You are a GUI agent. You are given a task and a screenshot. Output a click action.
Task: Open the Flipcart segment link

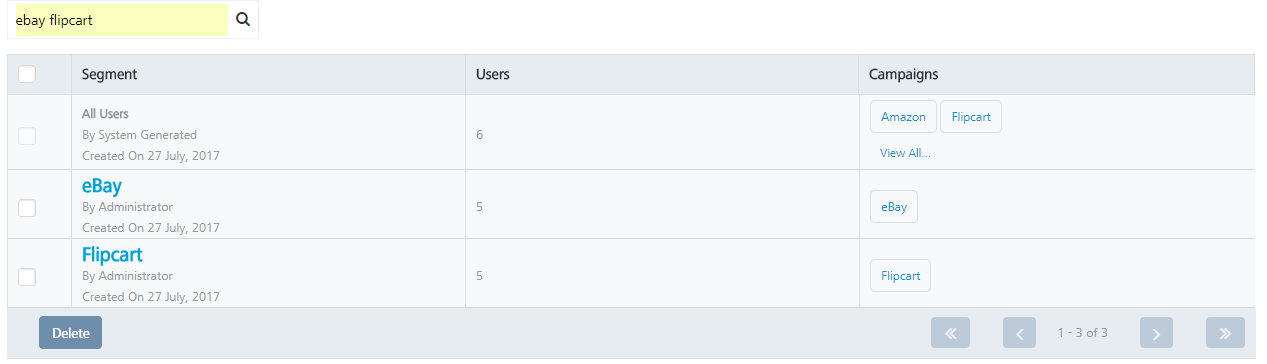point(112,255)
